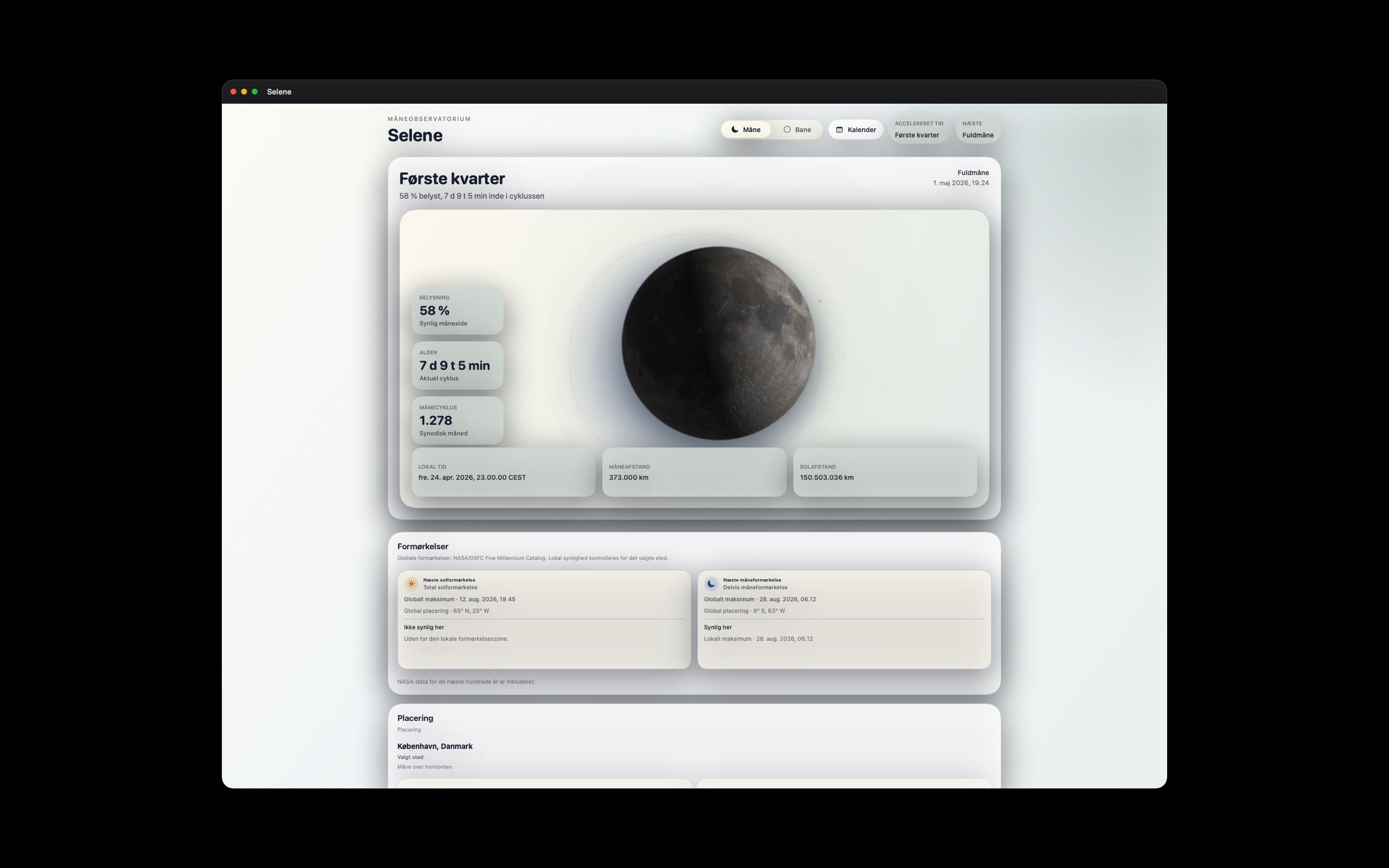This screenshot has height=868, width=1389.
Task: Click the Delvis måneformørkelse type label
Action: (x=755, y=587)
